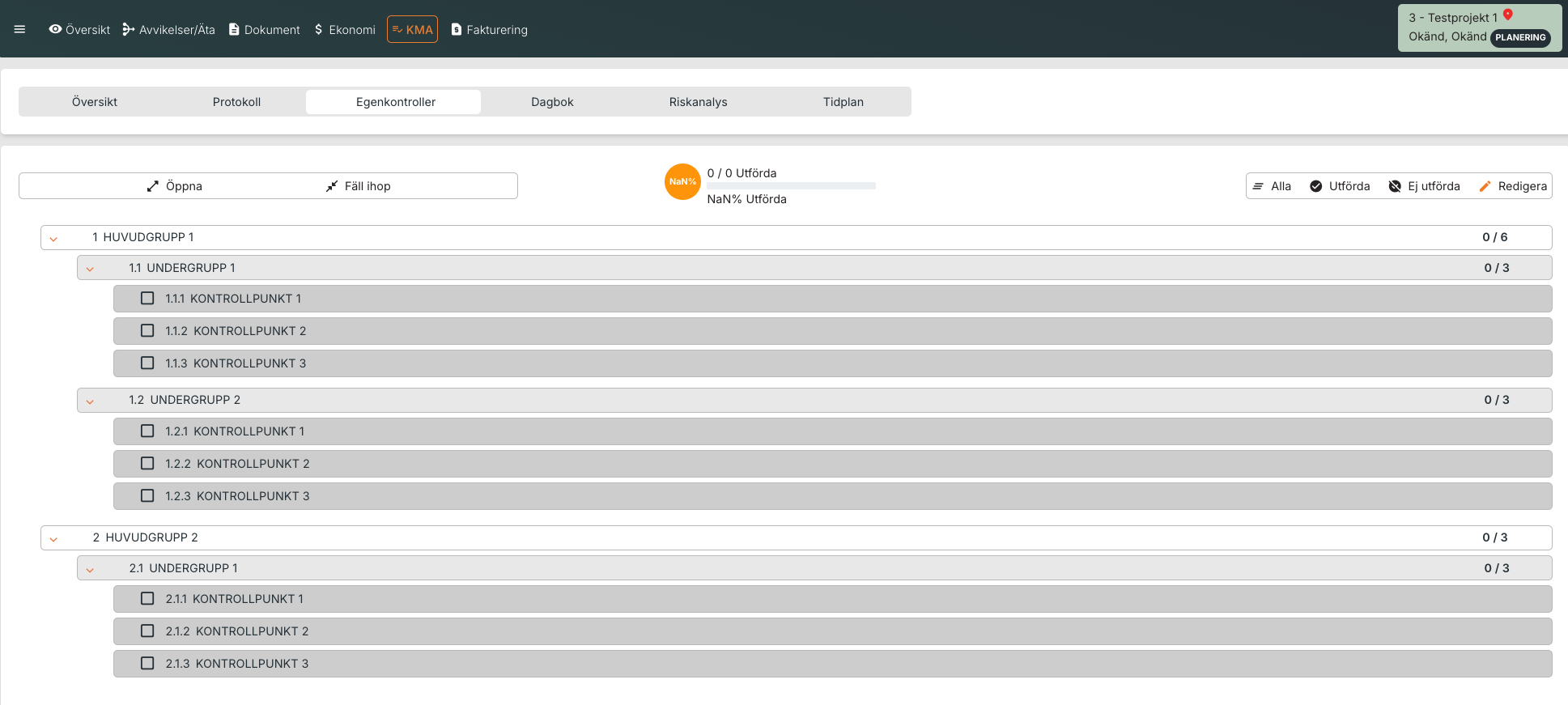
Task: Click the checkmark circle icon beside Utförda
Action: 1316,186
